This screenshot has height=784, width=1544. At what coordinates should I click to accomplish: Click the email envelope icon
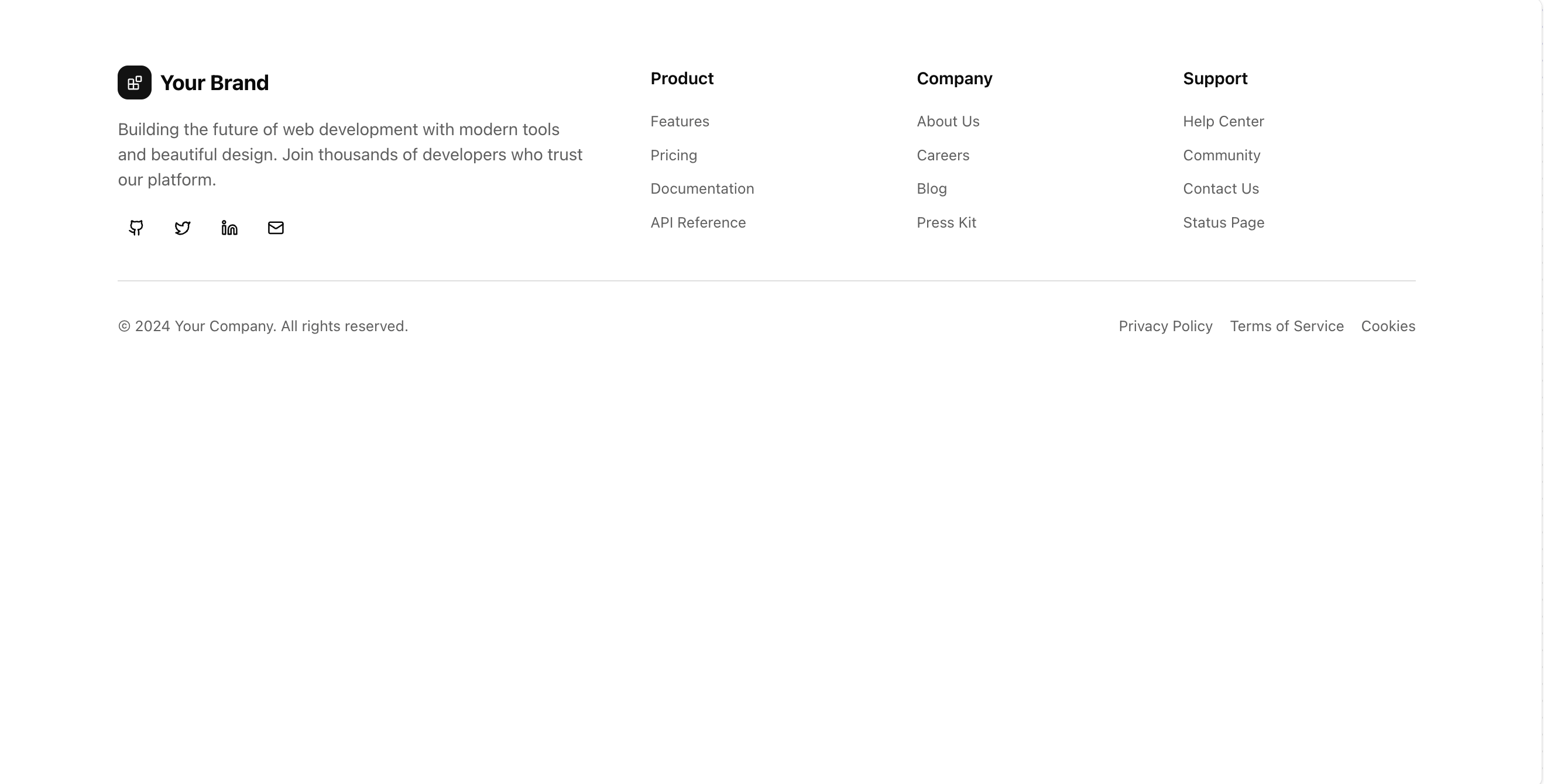tap(276, 228)
